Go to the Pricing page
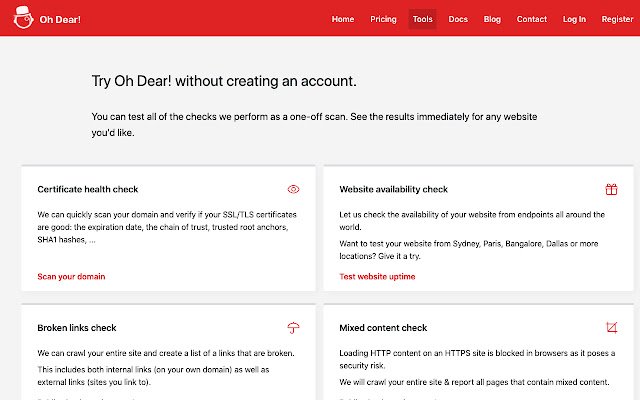This screenshot has width=640, height=400. pos(383,19)
